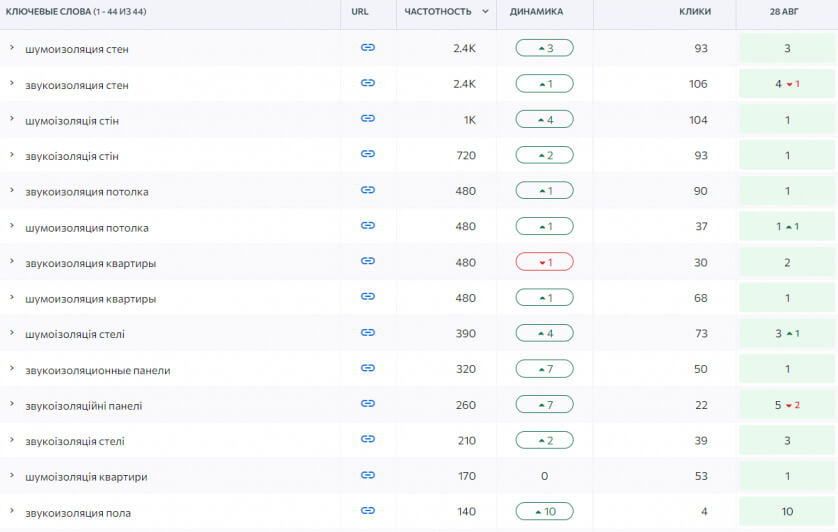Click the Ключевые слова column header
838x532 pixels.
(x=76, y=11)
